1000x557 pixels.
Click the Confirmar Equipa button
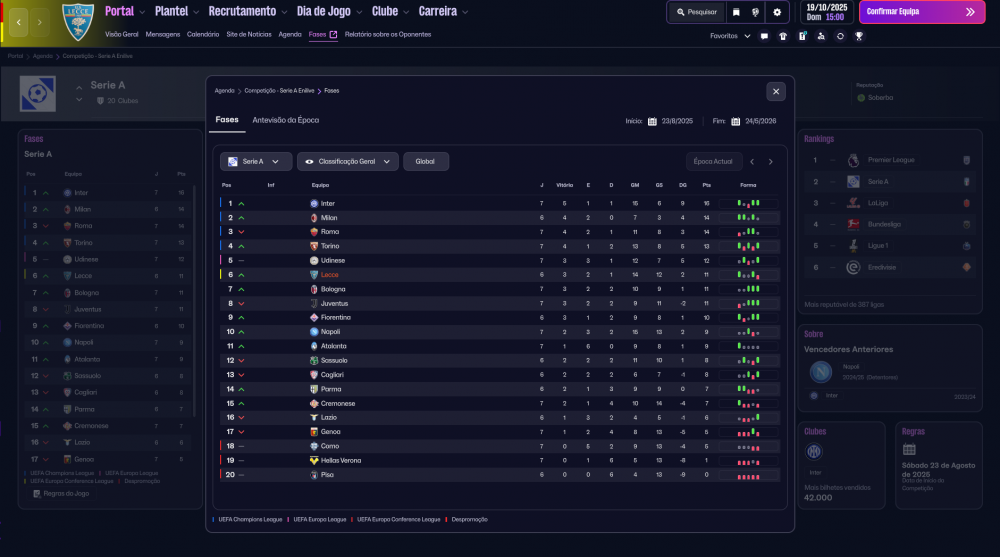coord(922,12)
